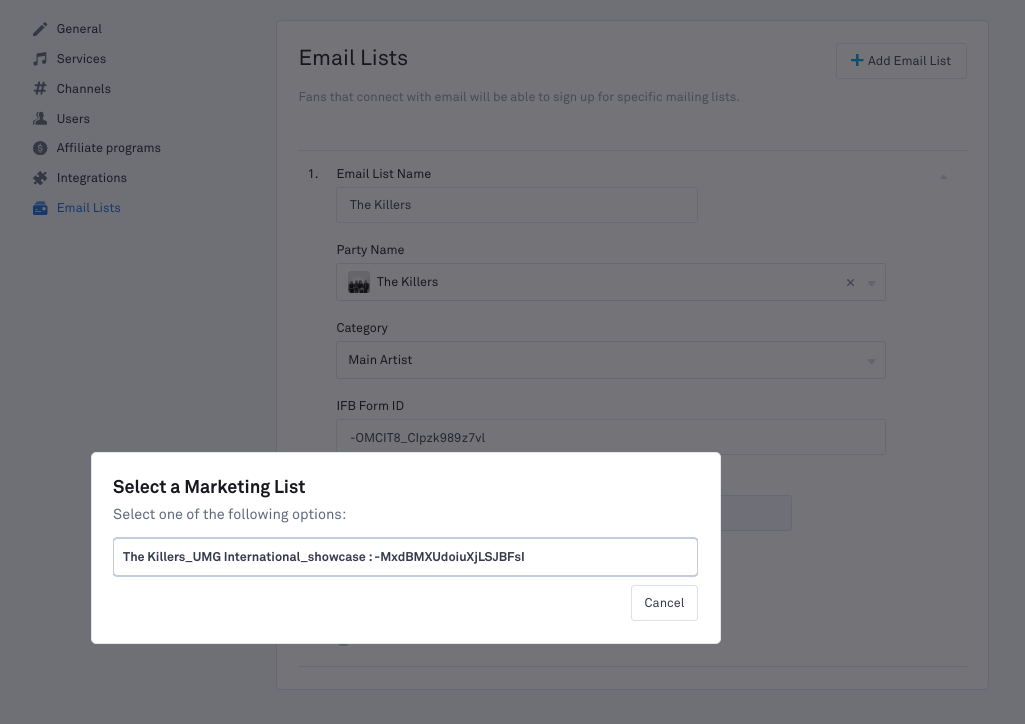This screenshot has height=724, width=1025.
Task: Click the Integrations puzzle icon
Action: pos(40,178)
